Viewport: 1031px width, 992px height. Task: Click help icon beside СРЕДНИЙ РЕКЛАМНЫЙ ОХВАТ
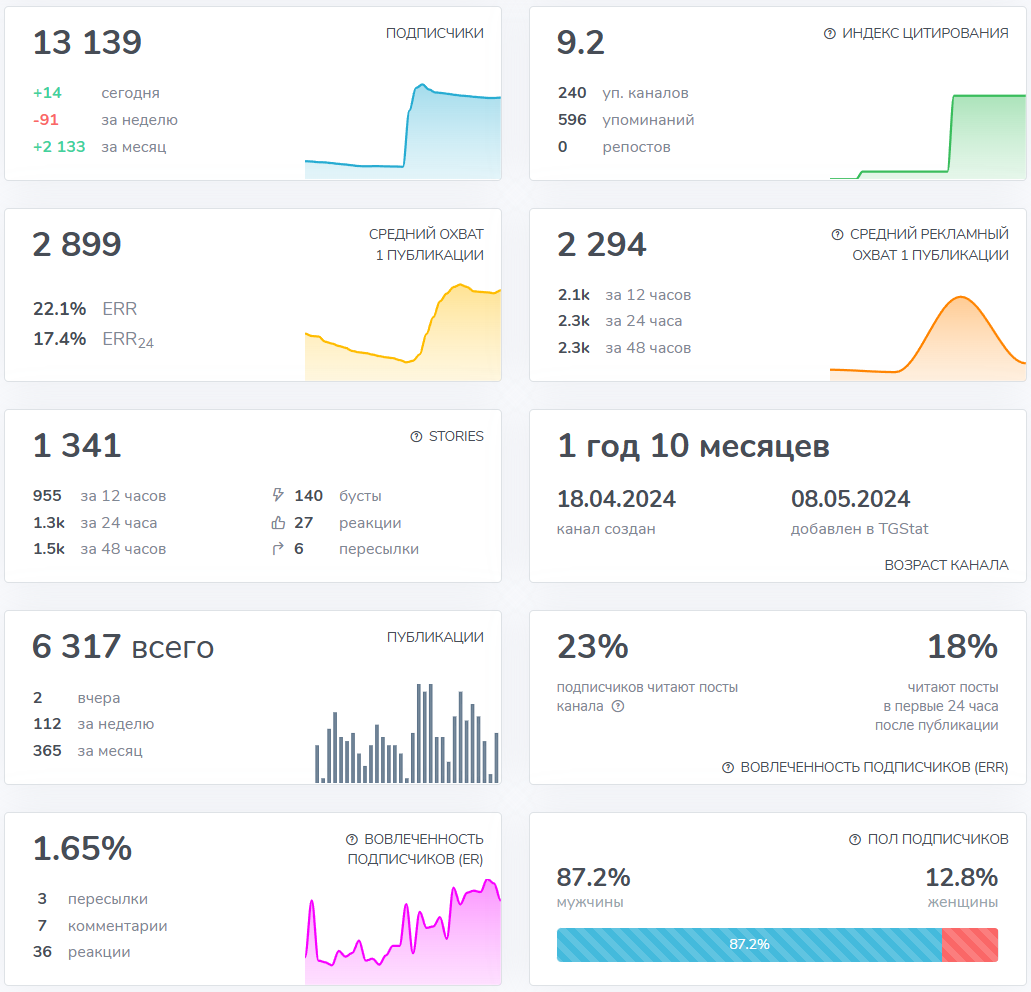click(838, 235)
